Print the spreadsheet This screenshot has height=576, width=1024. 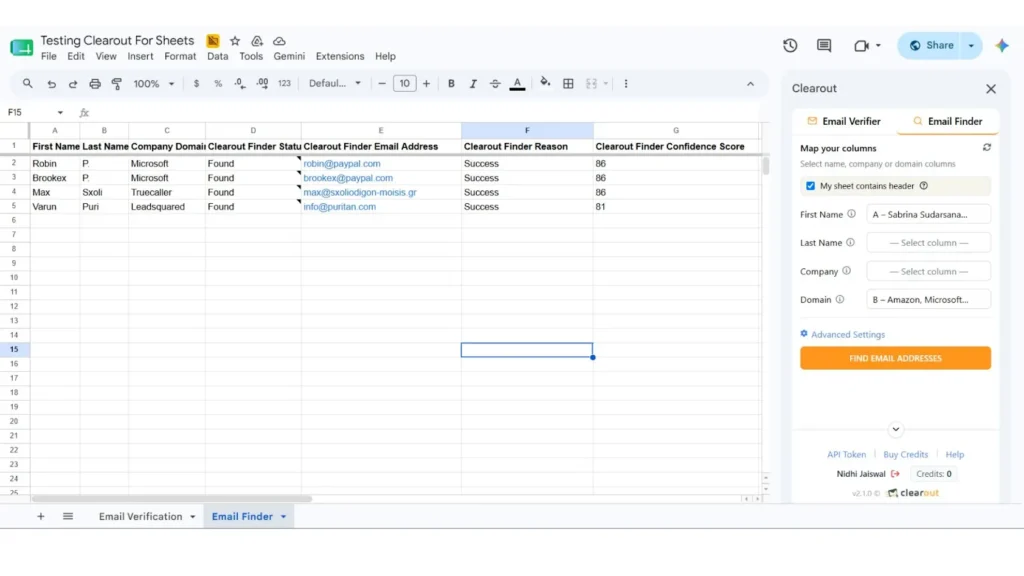point(95,84)
